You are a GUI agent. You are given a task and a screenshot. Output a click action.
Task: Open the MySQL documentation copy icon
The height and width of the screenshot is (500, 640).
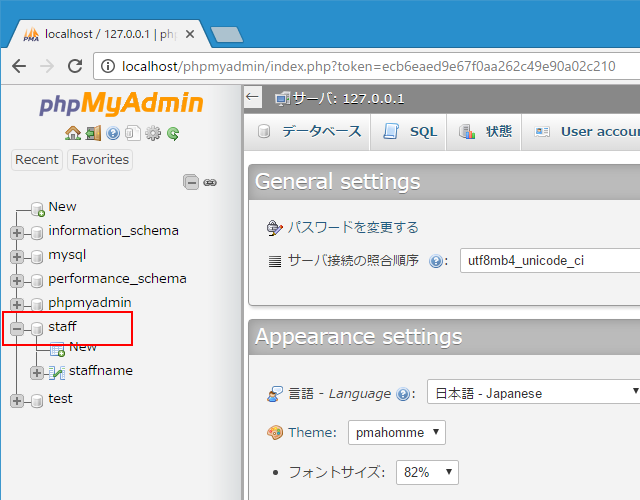133,133
